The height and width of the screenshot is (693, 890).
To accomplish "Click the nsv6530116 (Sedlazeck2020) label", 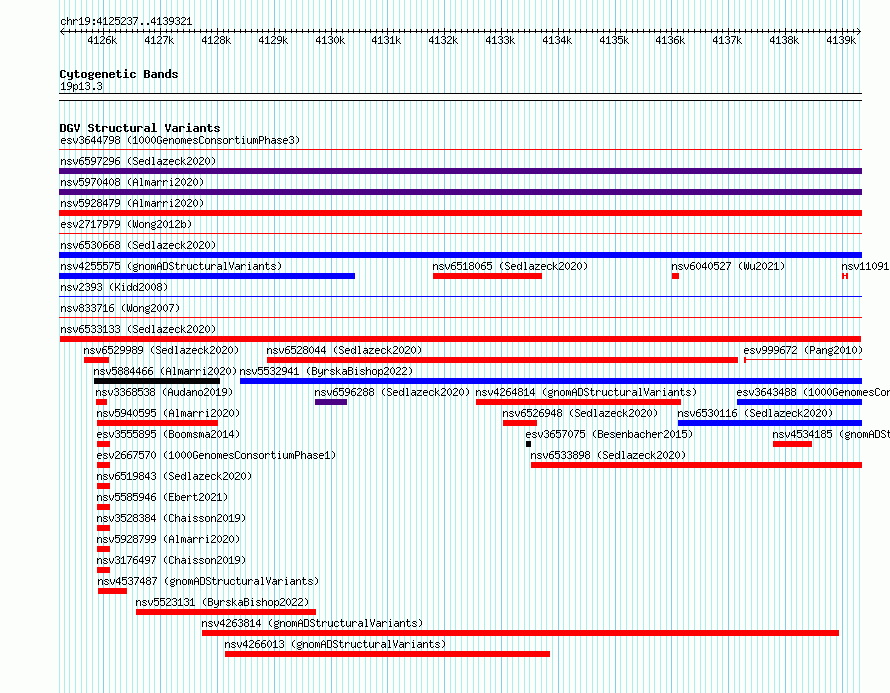I will pos(755,413).
